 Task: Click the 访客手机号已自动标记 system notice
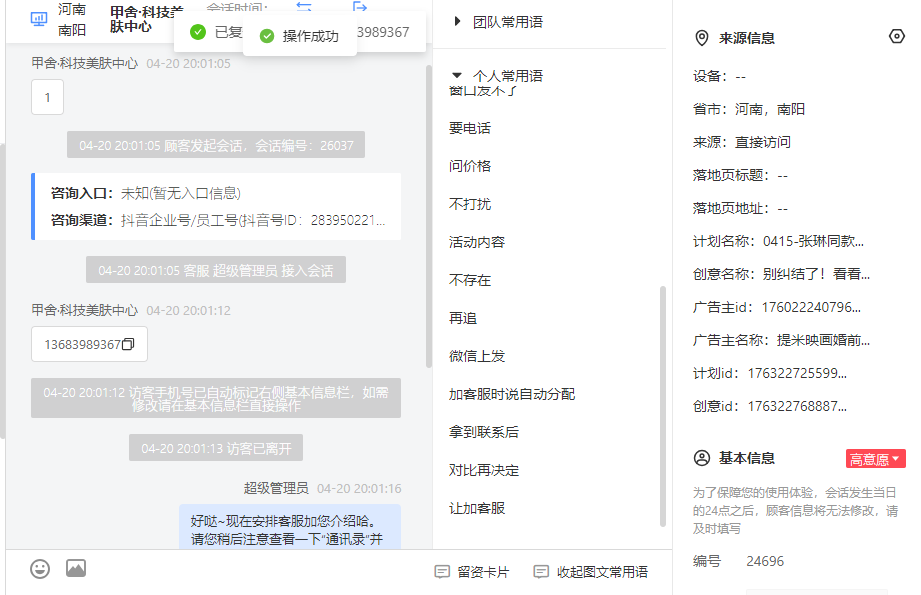pyautogui.click(x=216, y=398)
